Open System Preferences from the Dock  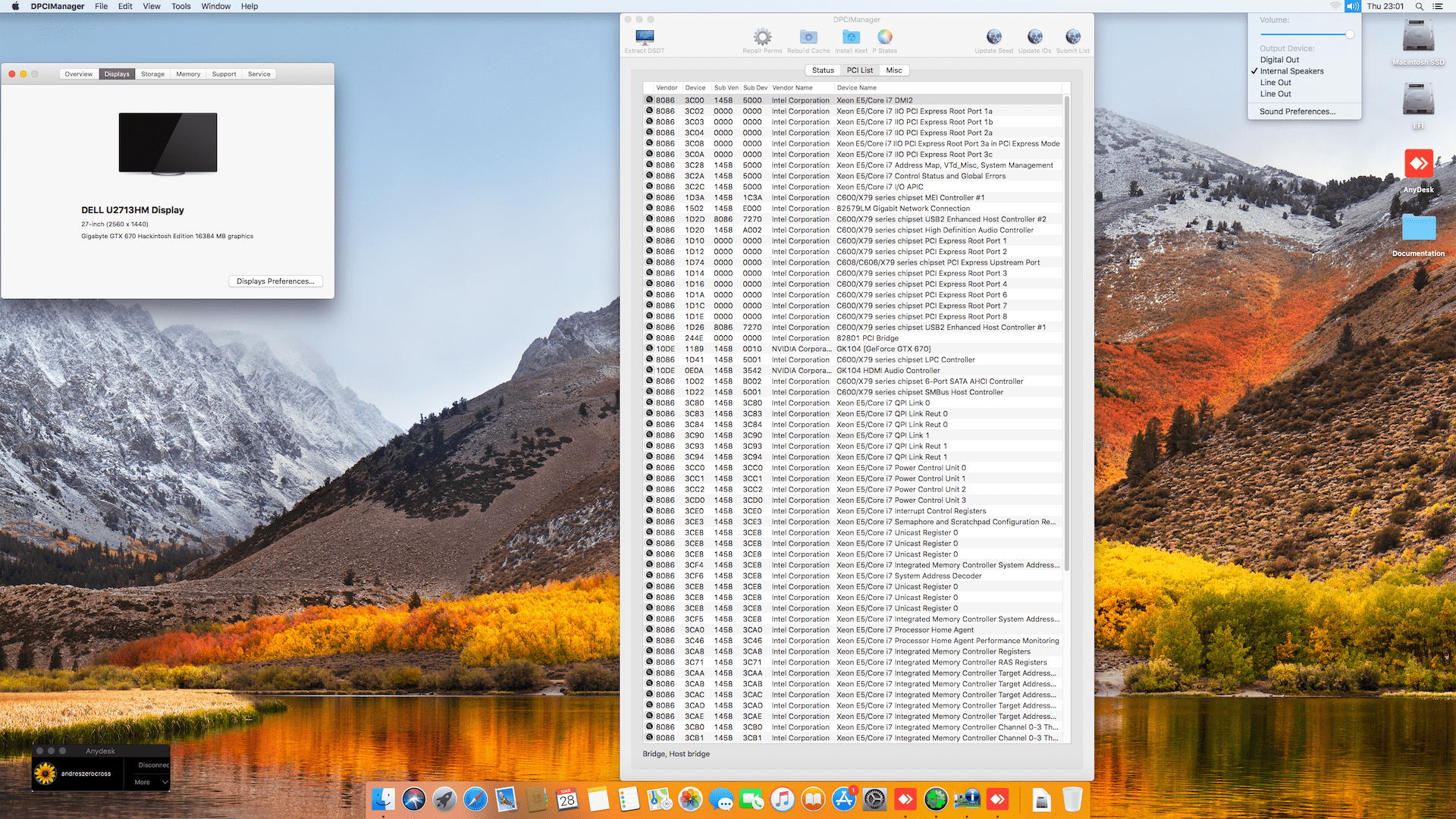(874, 799)
